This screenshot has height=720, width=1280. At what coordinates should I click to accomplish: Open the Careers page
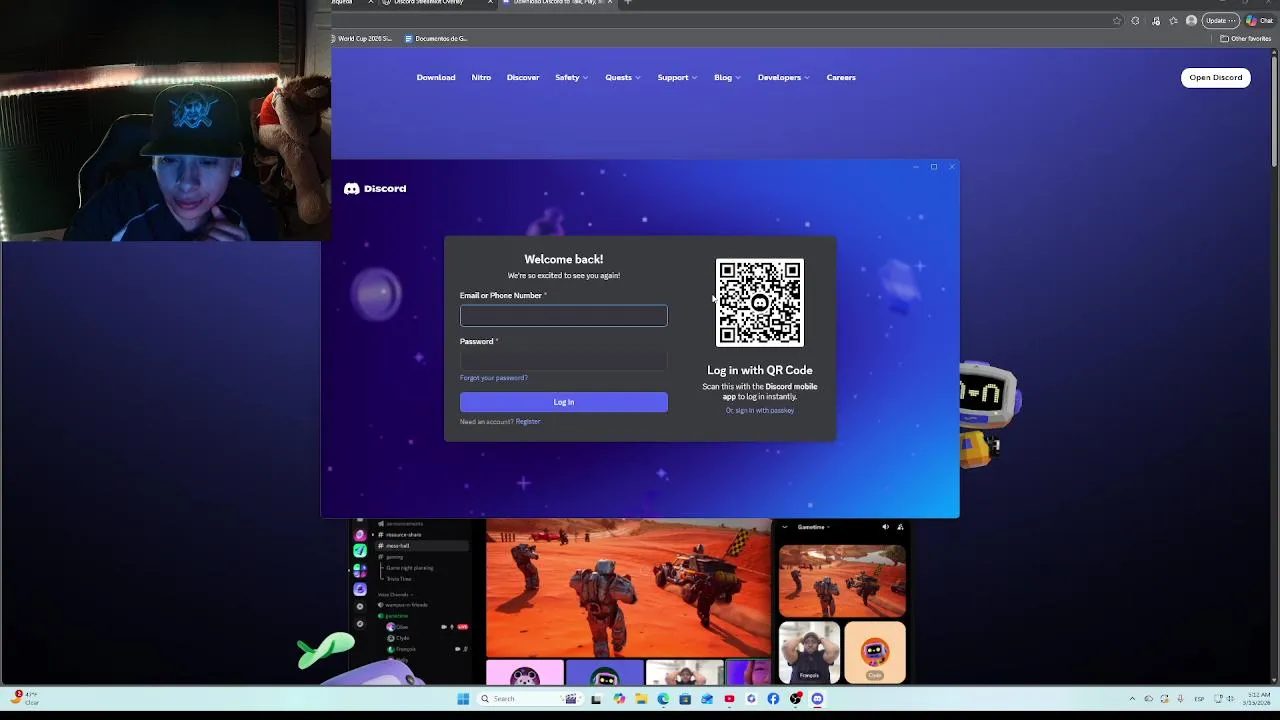pos(841,77)
